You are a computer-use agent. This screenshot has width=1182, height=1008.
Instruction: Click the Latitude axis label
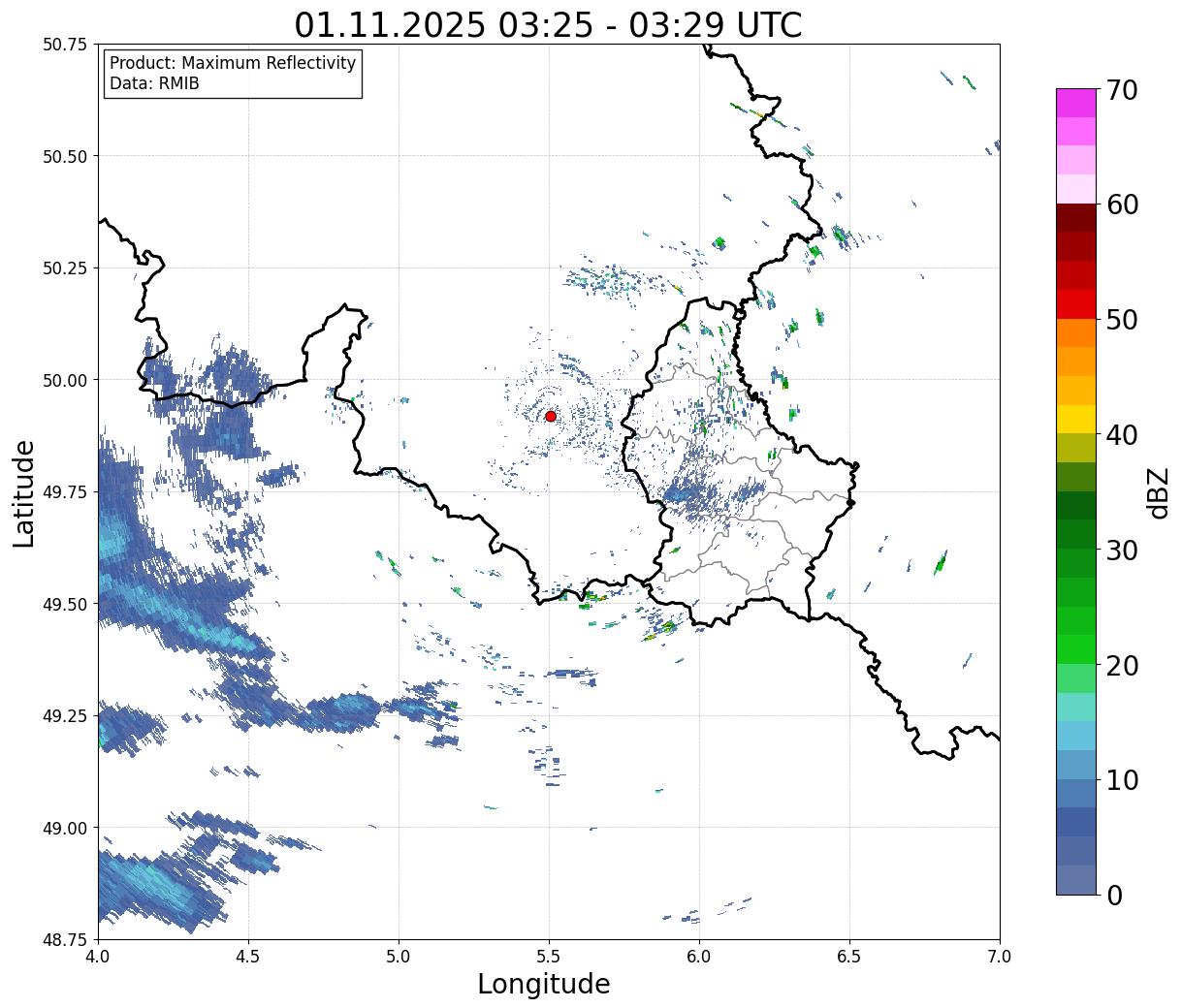coord(24,492)
